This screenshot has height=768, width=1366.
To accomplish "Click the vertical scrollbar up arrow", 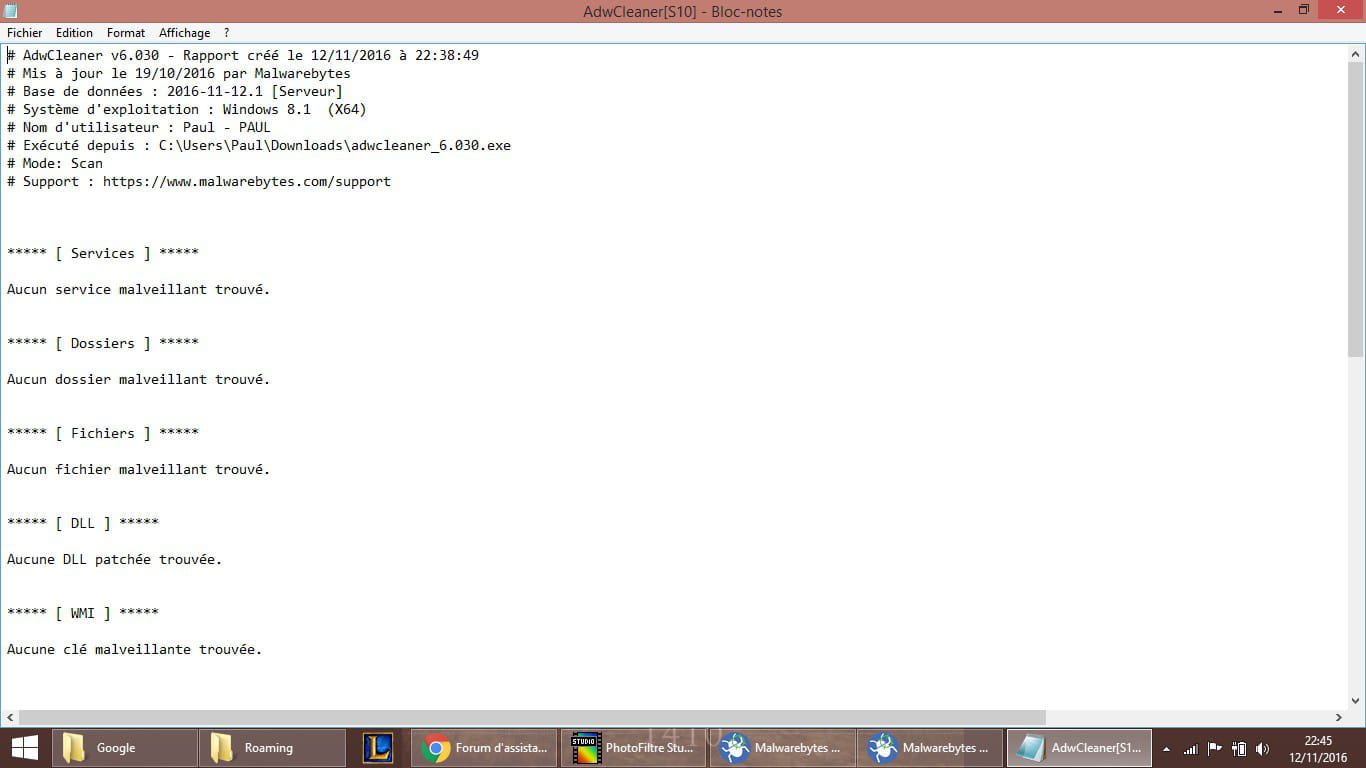I will click(x=1356, y=53).
